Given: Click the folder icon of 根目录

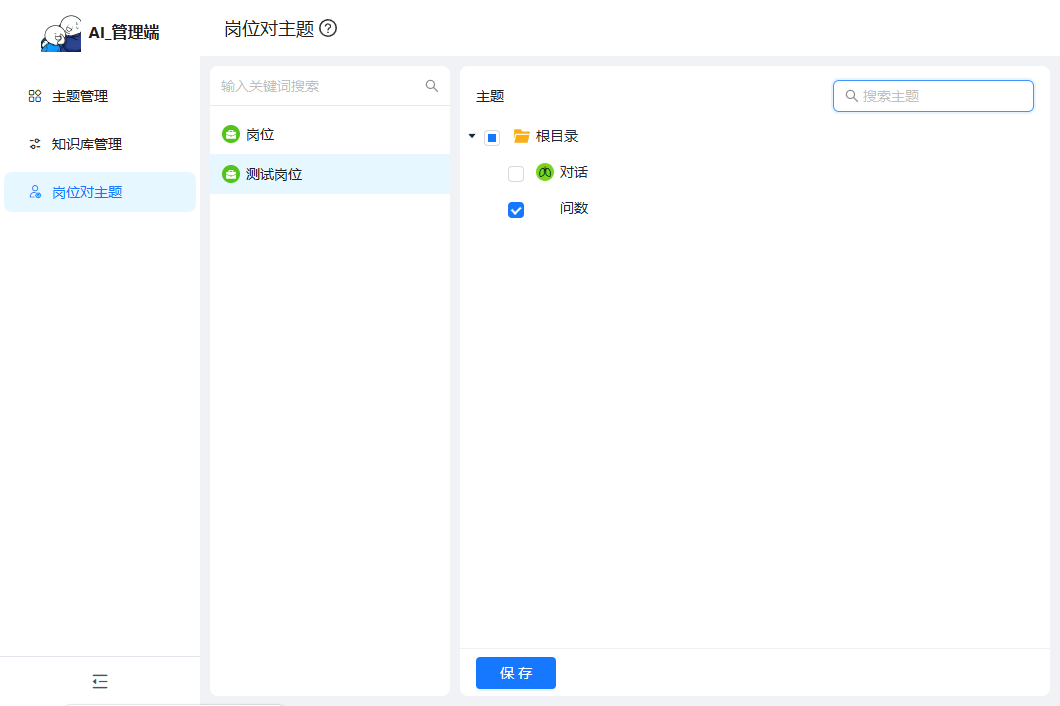Looking at the screenshot, I should (x=521, y=137).
